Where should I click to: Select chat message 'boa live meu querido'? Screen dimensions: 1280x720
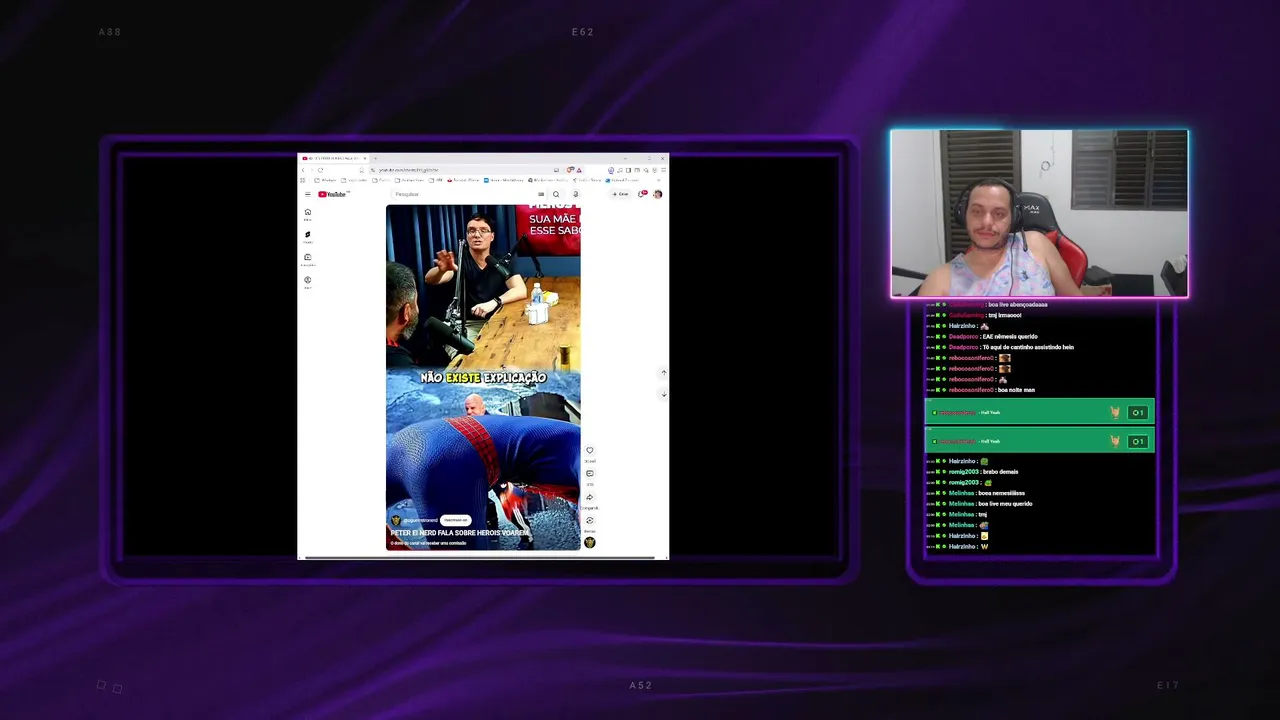tap(1005, 504)
